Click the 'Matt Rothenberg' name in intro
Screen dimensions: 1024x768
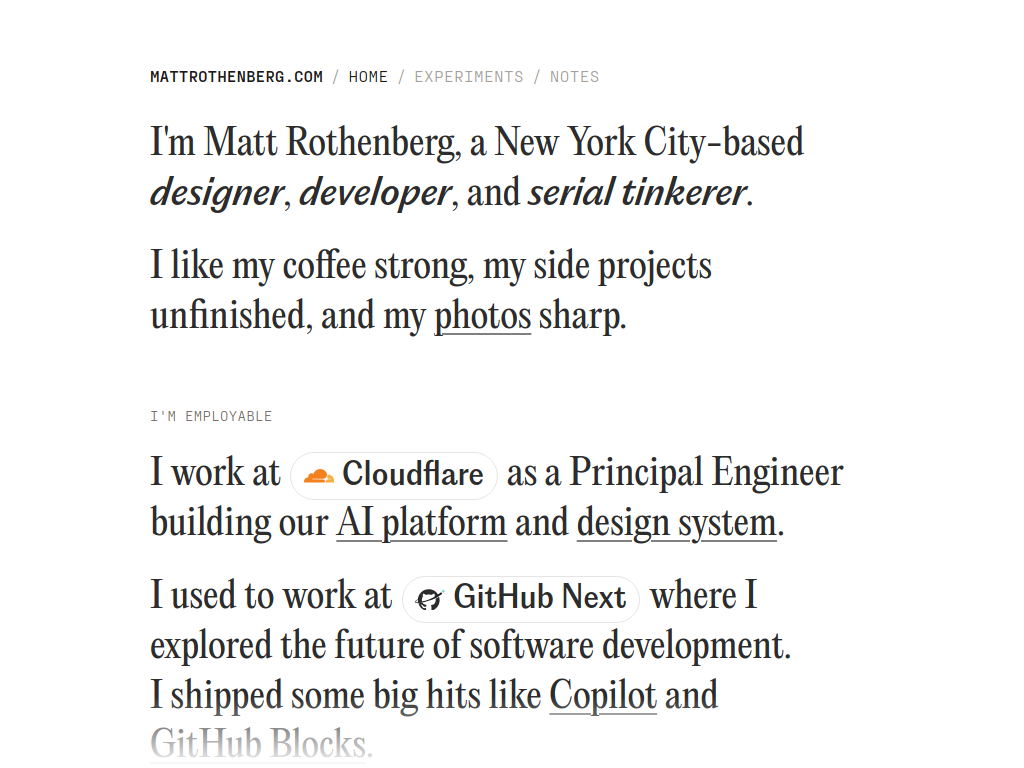pyautogui.click(x=328, y=143)
